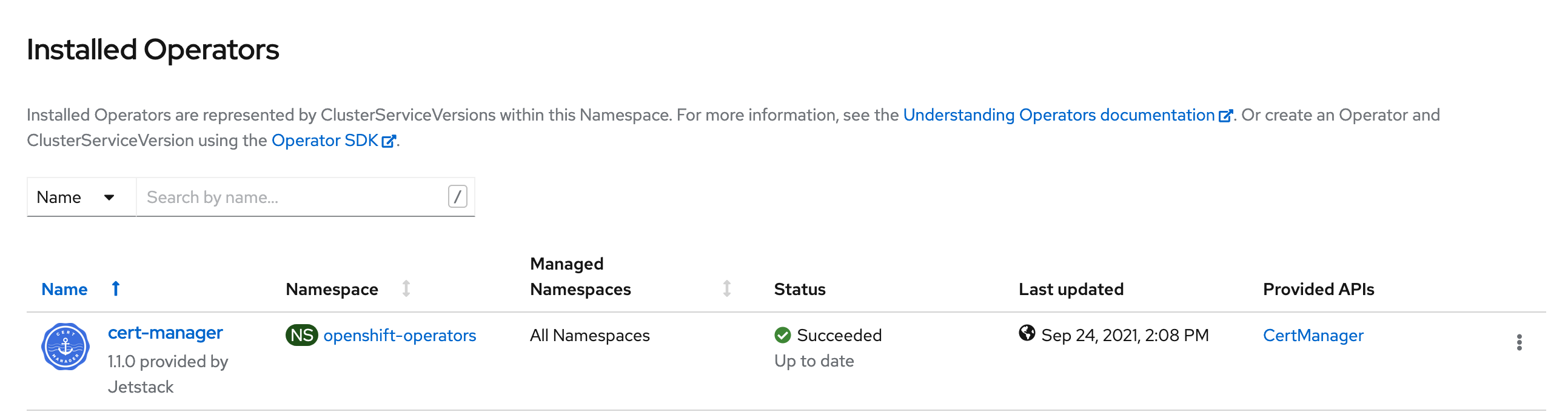Click the All Namespaces cell text

(x=590, y=335)
